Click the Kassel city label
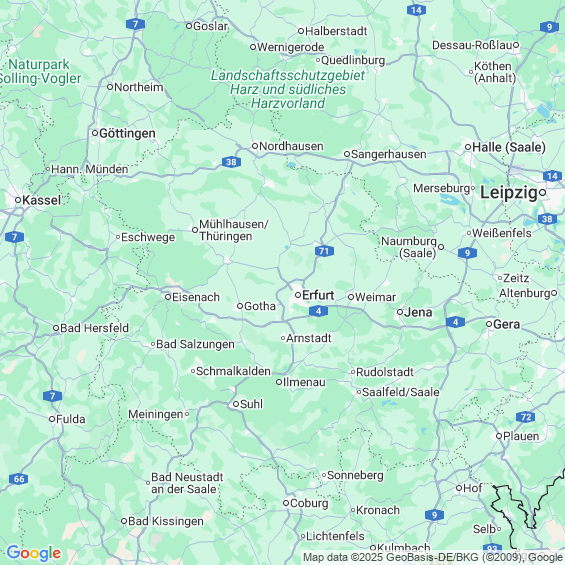 tap(41, 200)
